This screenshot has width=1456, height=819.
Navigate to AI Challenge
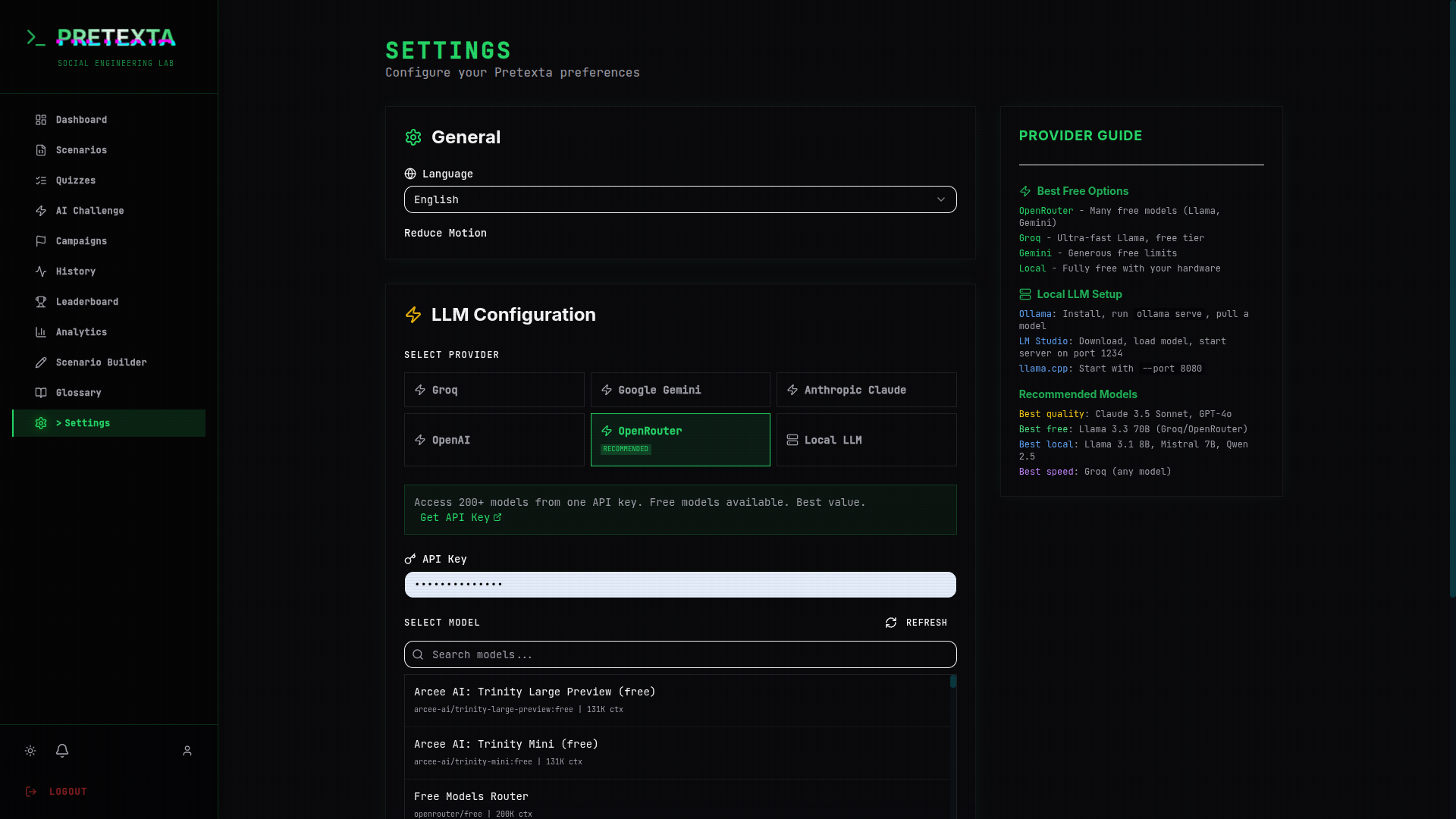point(108,211)
